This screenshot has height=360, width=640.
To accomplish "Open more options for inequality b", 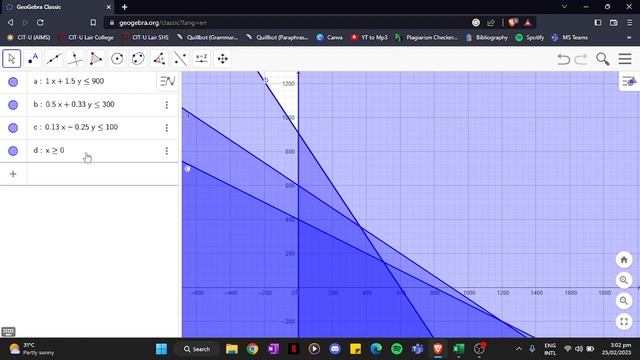I will pos(167,105).
